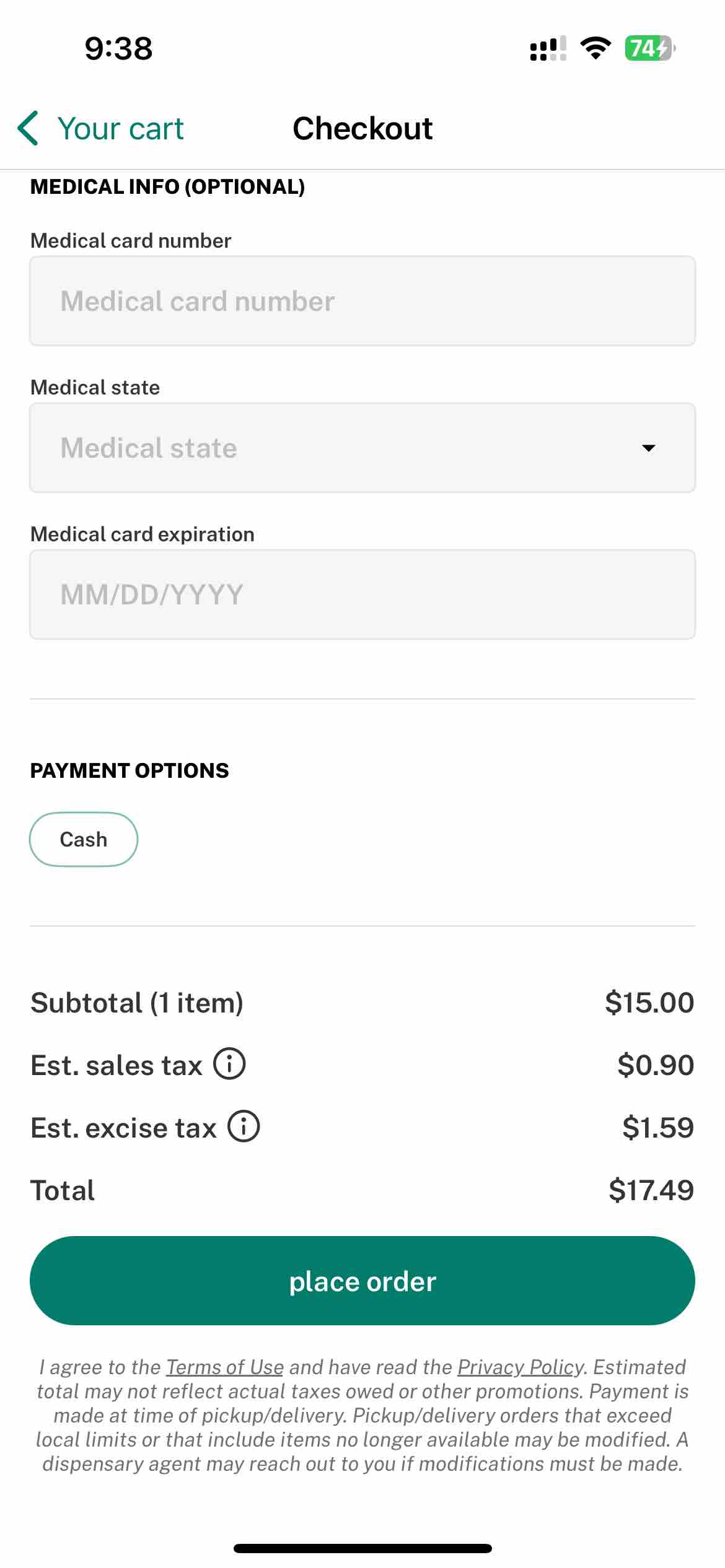Viewport: 725px width, 1568px height.
Task: Expand the Medical state dropdown arrow
Action: pyautogui.click(x=649, y=448)
